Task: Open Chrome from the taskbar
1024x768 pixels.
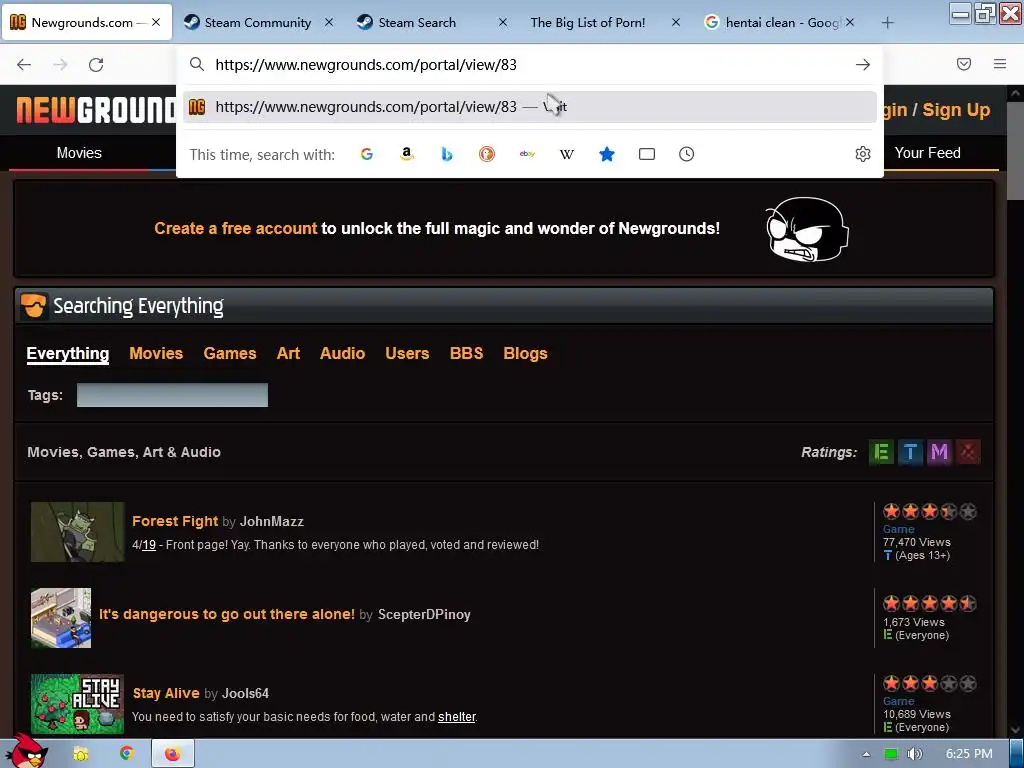Action: pos(127,754)
